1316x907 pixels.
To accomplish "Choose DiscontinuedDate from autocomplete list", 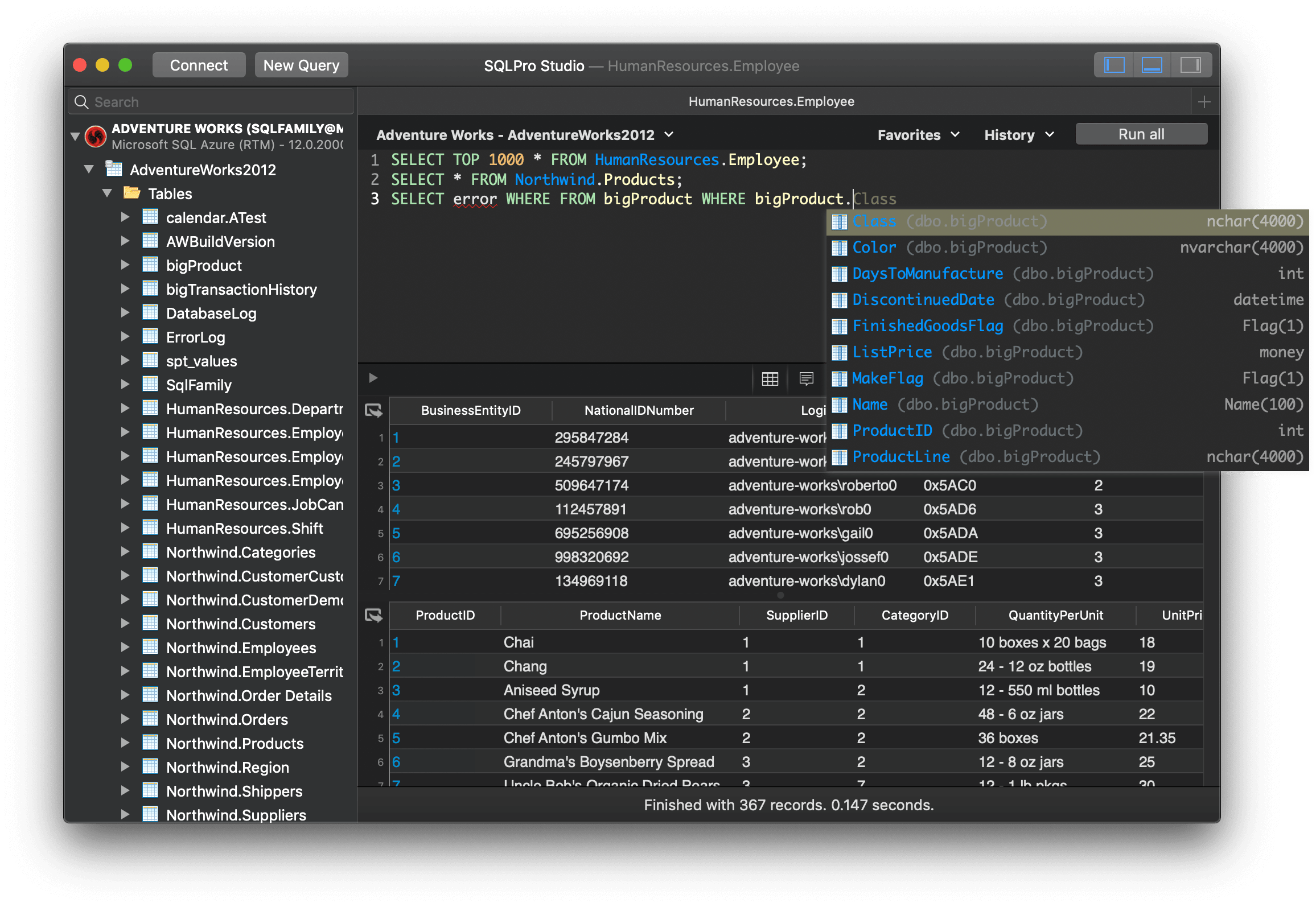I will (1067, 300).
